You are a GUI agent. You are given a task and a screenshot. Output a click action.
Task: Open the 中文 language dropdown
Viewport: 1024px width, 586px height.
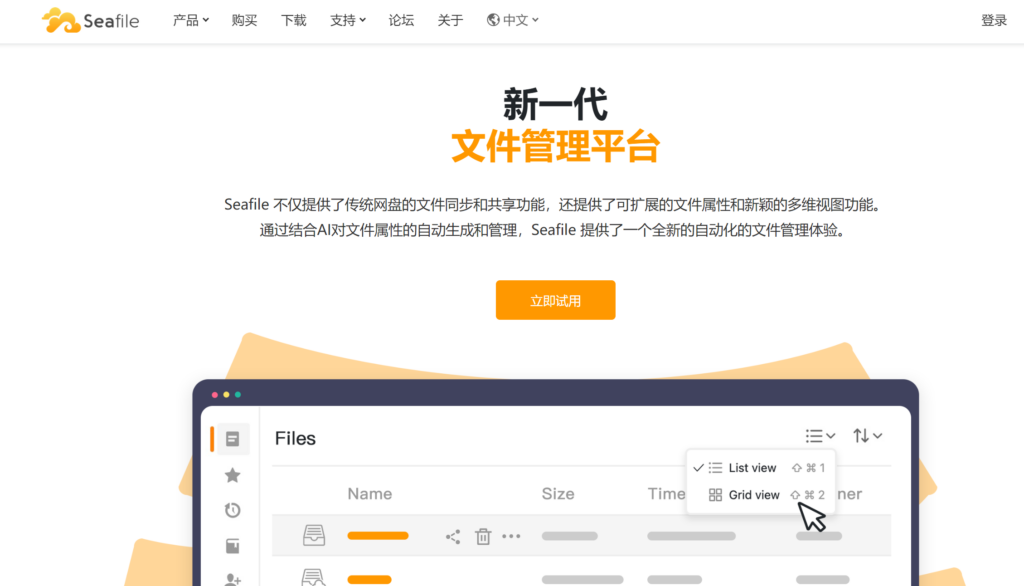pyautogui.click(x=512, y=20)
